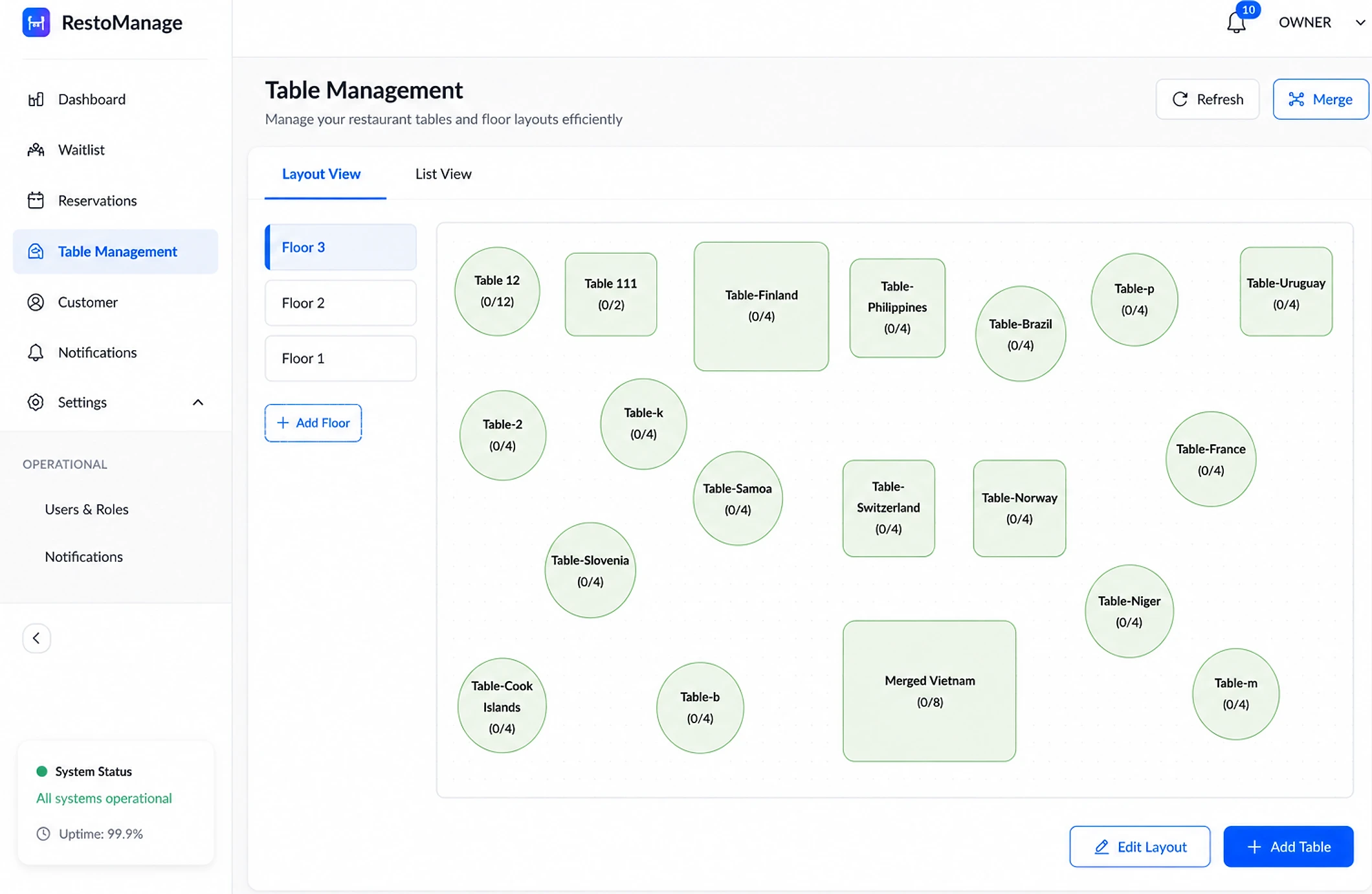Click the Refresh button
The width and height of the screenshot is (1372, 894).
click(x=1208, y=99)
